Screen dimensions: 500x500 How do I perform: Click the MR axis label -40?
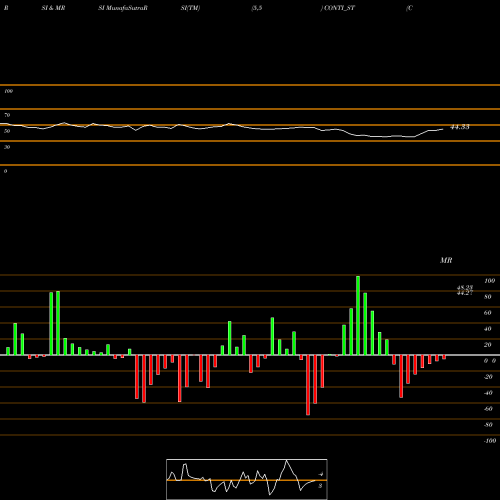pos(488,393)
